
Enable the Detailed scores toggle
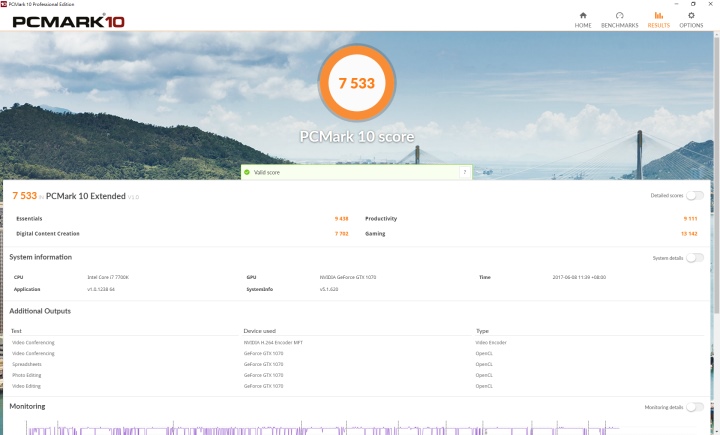click(694, 196)
